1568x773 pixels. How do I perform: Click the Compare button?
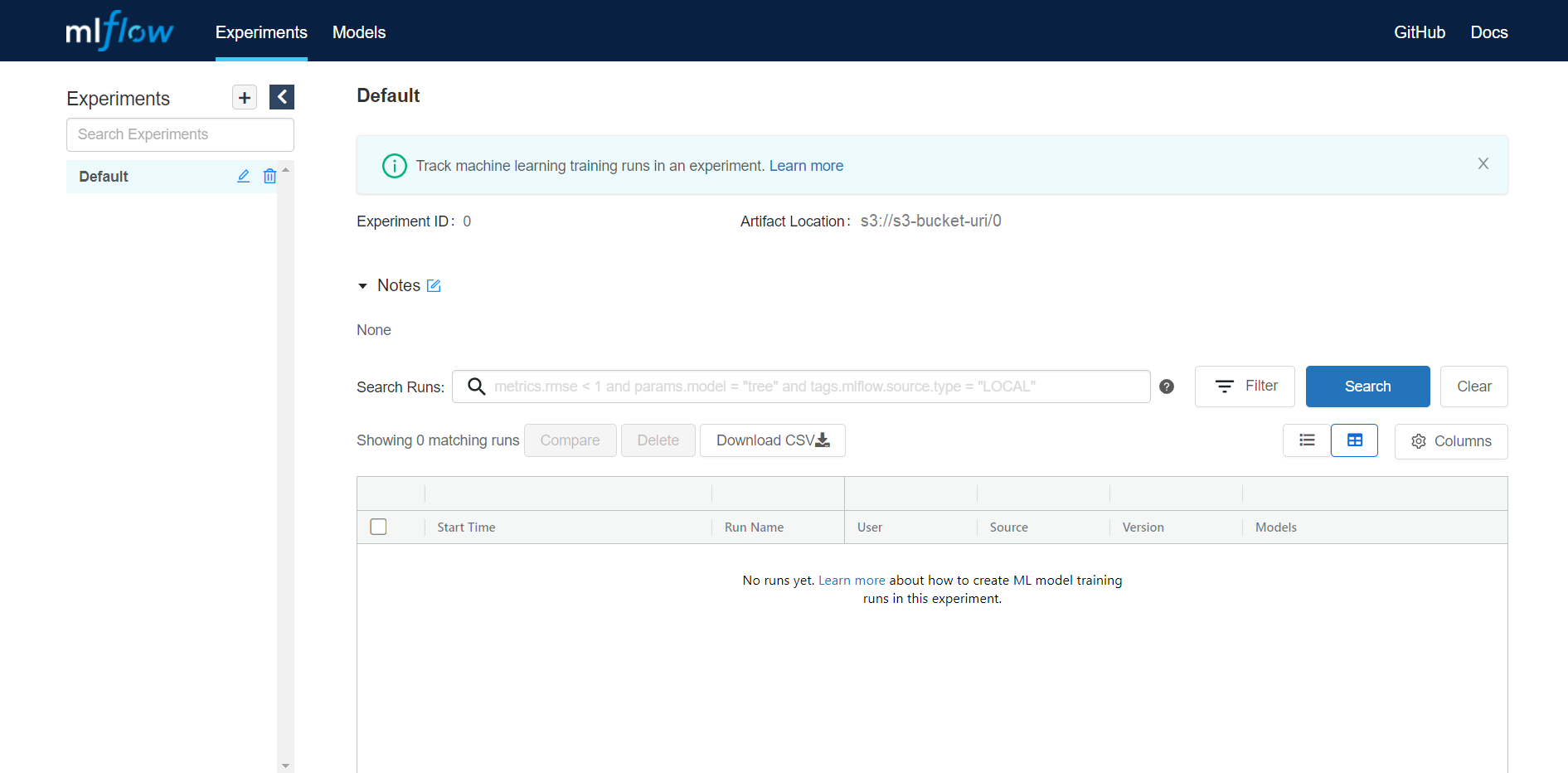570,440
